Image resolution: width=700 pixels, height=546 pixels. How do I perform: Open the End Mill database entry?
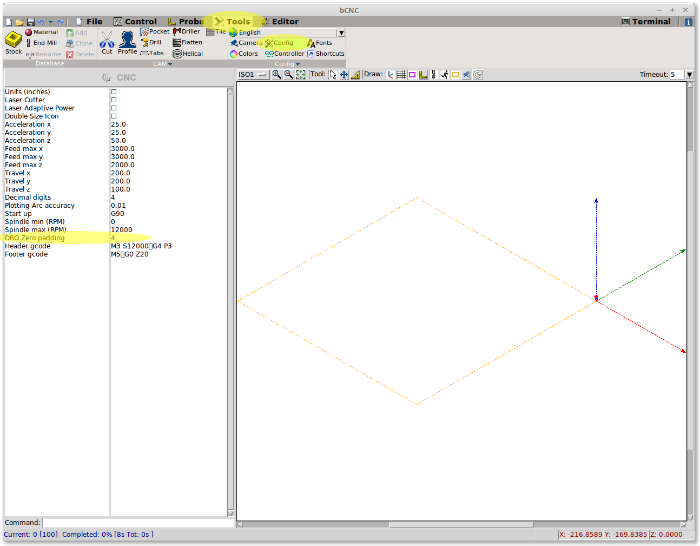[42, 43]
